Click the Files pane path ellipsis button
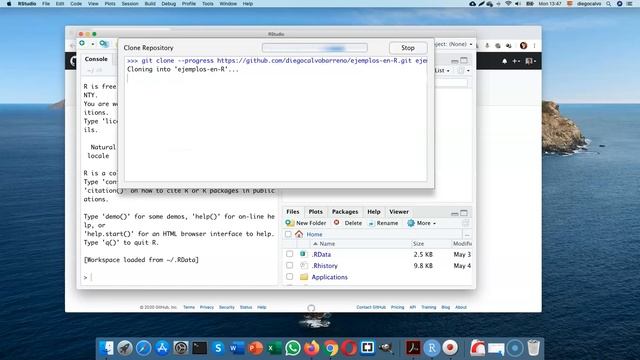The image size is (640, 360). (x=467, y=235)
